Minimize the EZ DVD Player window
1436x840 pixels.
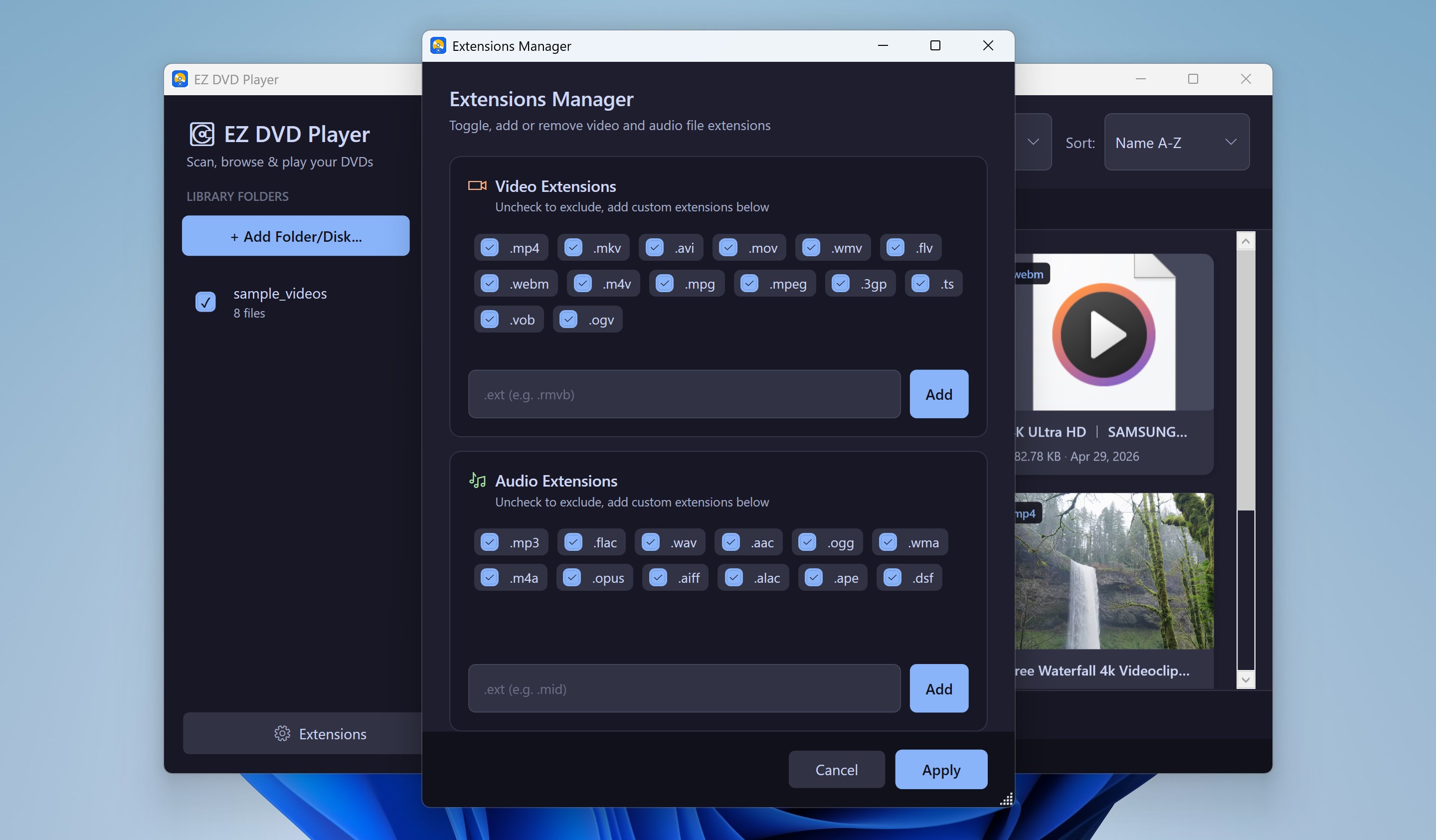[x=1141, y=79]
